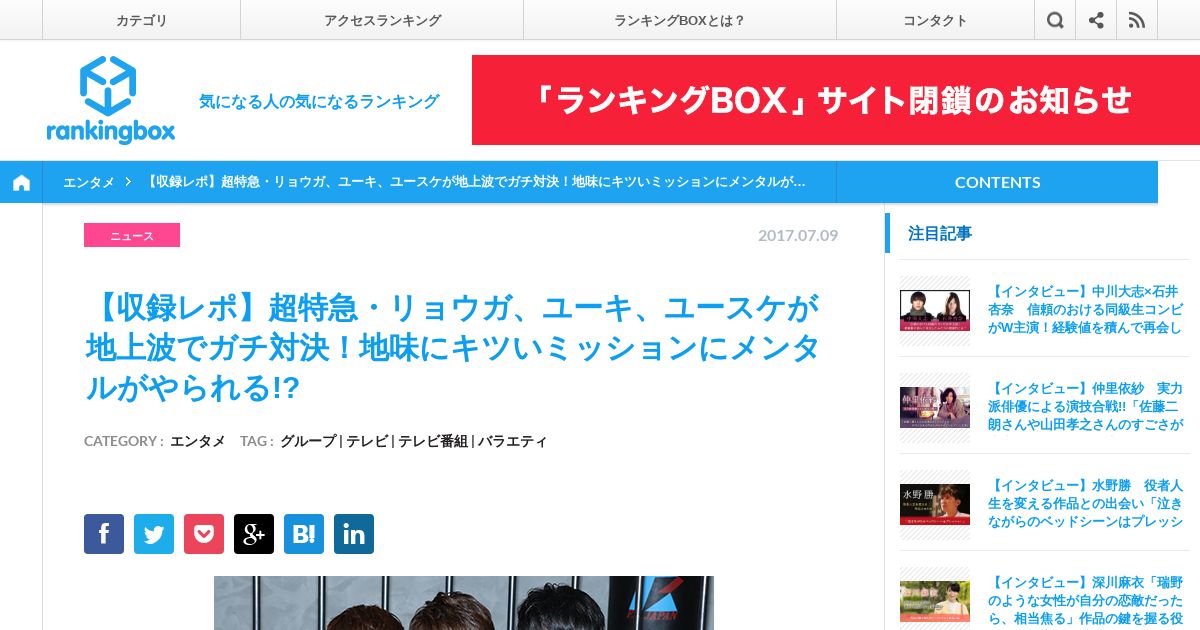This screenshot has height=630, width=1200.
Task: Click breadcrumb article title text
Action: tap(475, 182)
